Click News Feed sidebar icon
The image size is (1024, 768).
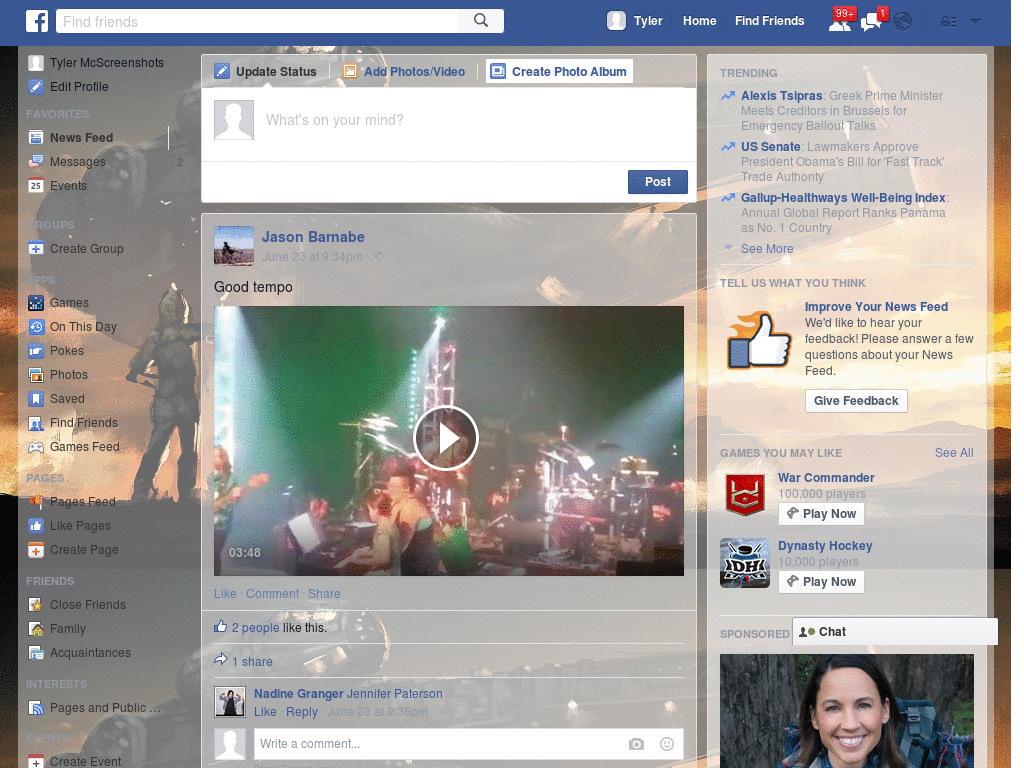point(36,137)
